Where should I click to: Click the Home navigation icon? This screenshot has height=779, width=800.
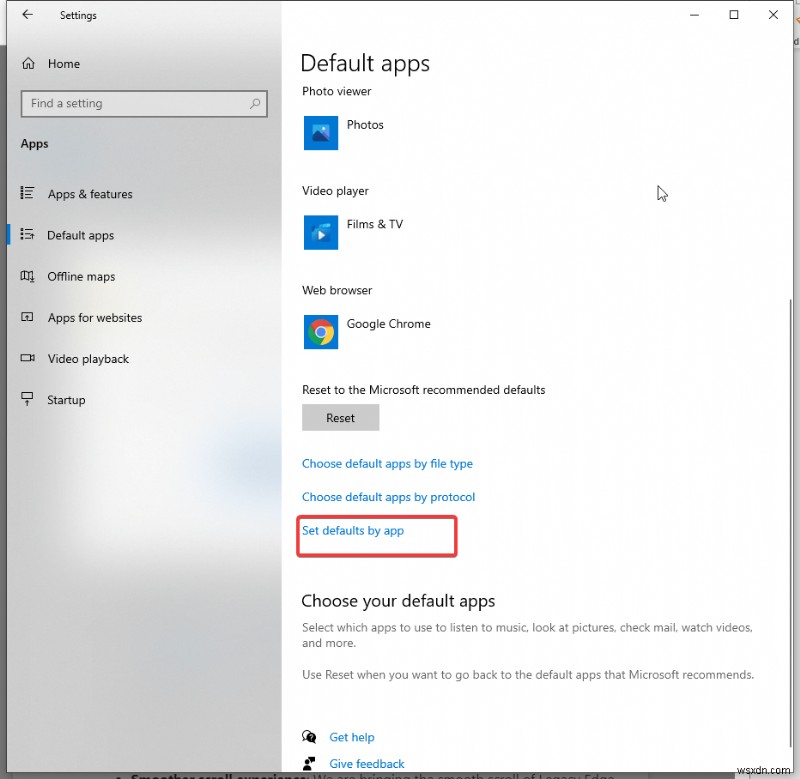coord(28,63)
